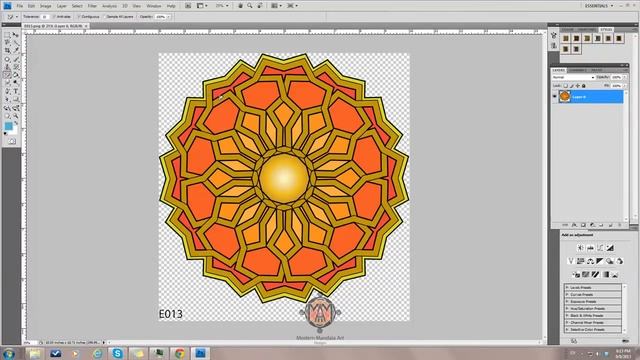Select the Rectangular Marquee tool

(7, 35)
